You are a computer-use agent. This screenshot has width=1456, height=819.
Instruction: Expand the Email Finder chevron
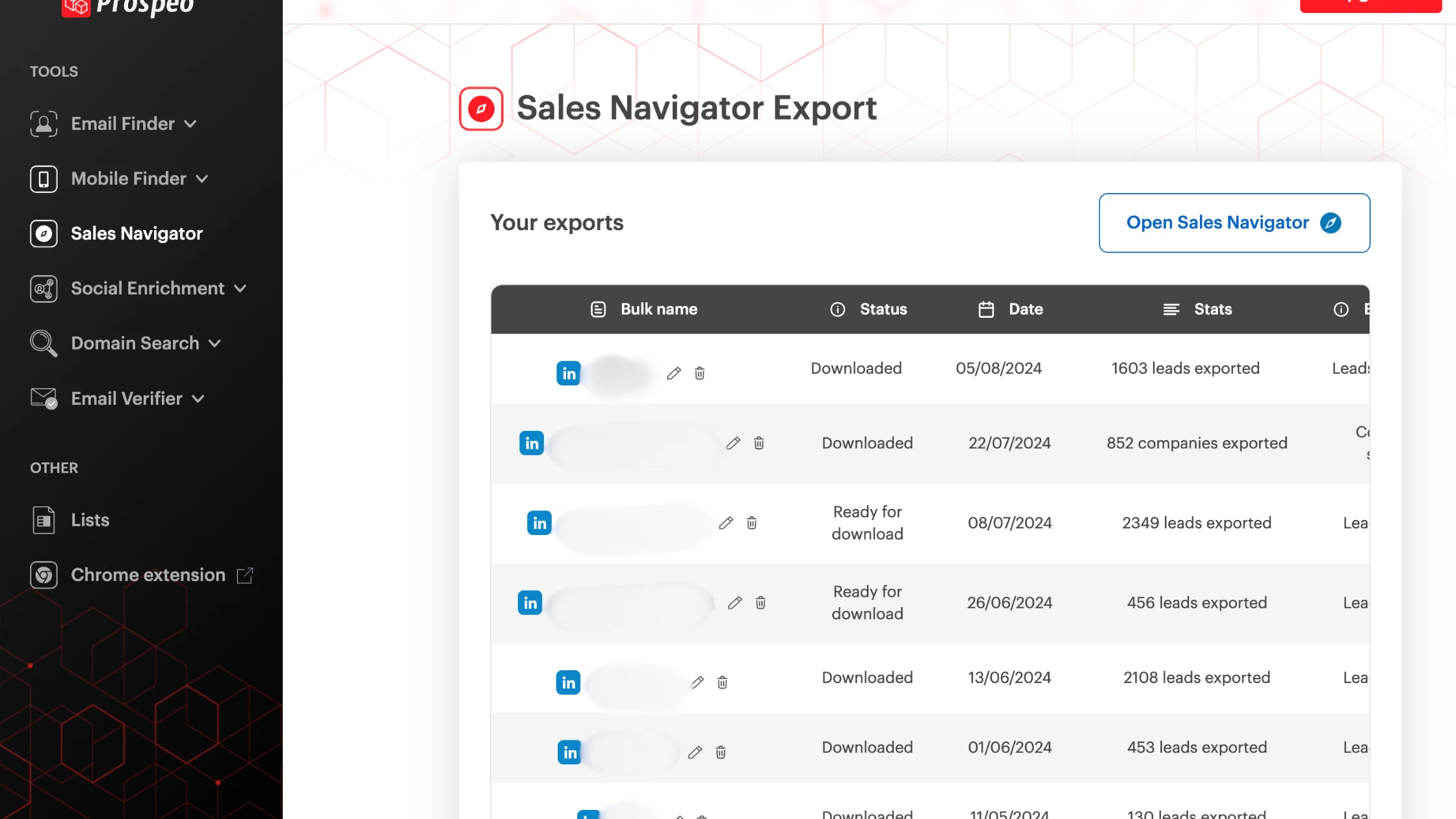point(190,124)
